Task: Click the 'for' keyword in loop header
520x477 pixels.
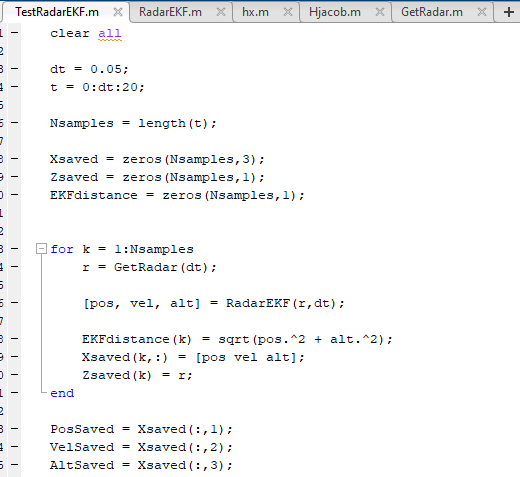Action: pos(62,249)
